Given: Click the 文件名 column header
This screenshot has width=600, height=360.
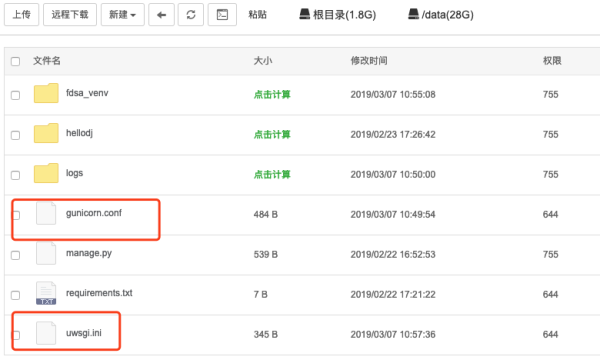Looking at the screenshot, I should 47,61.
